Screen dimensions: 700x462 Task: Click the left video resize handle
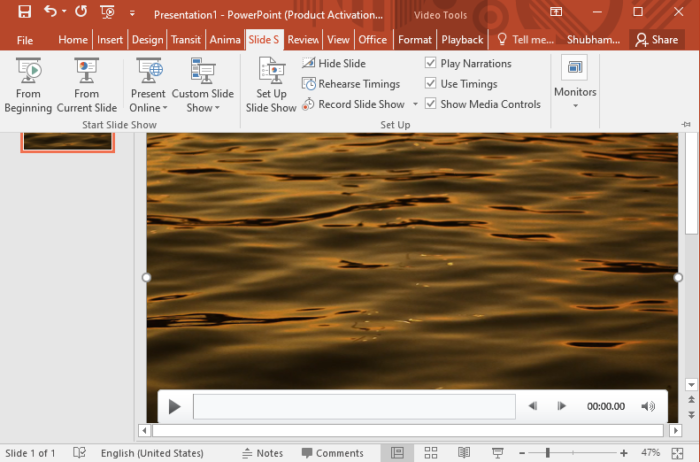click(x=146, y=278)
